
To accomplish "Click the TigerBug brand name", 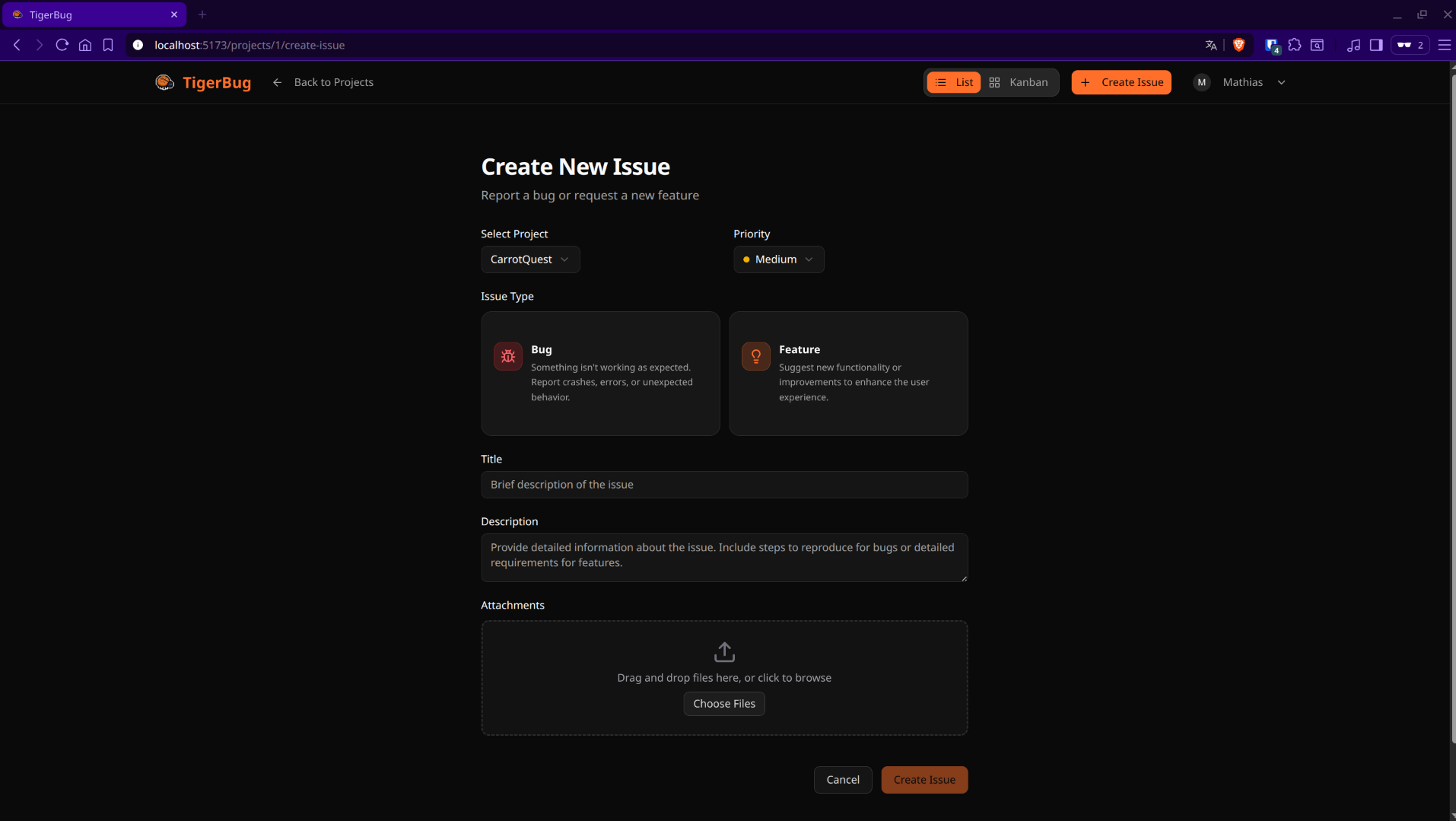I will tap(217, 82).
